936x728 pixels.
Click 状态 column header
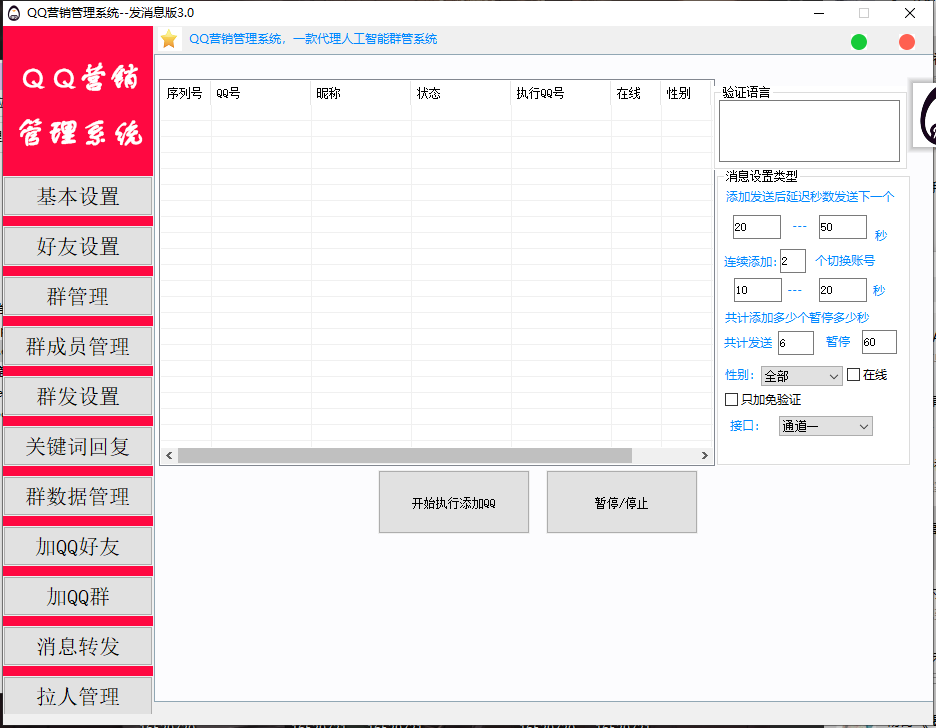click(461, 93)
